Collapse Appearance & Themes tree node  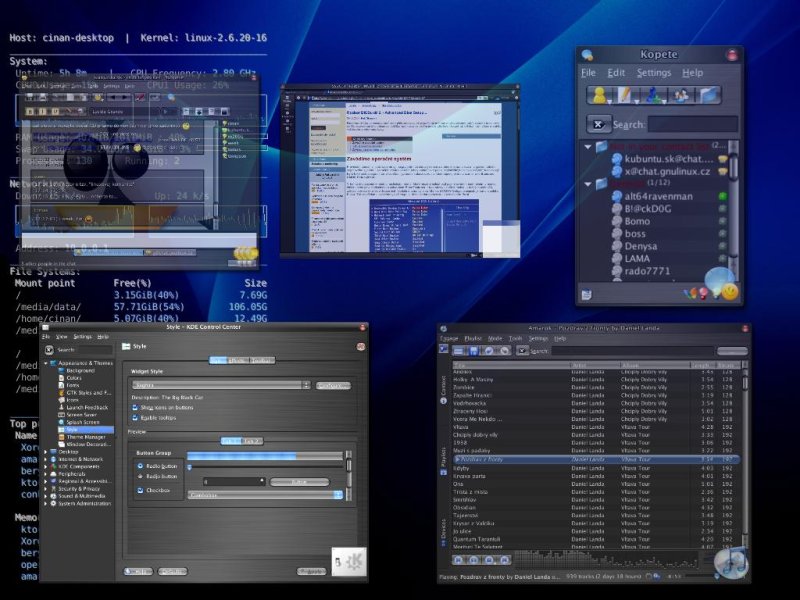coord(46,363)
